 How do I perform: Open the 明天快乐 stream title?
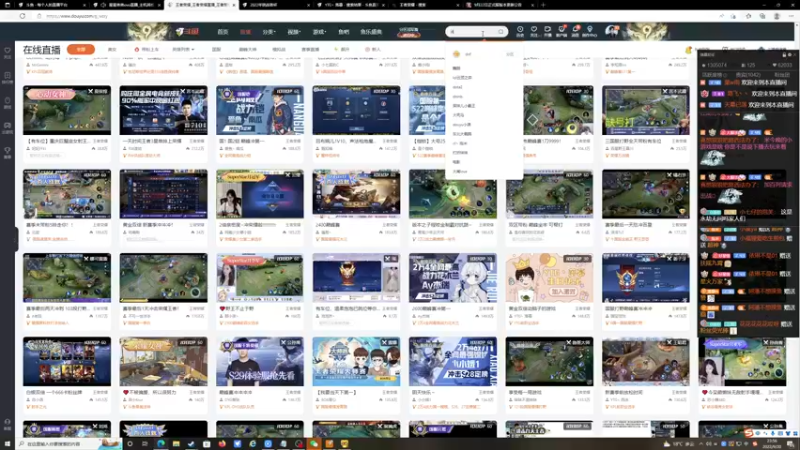(423, 392)
